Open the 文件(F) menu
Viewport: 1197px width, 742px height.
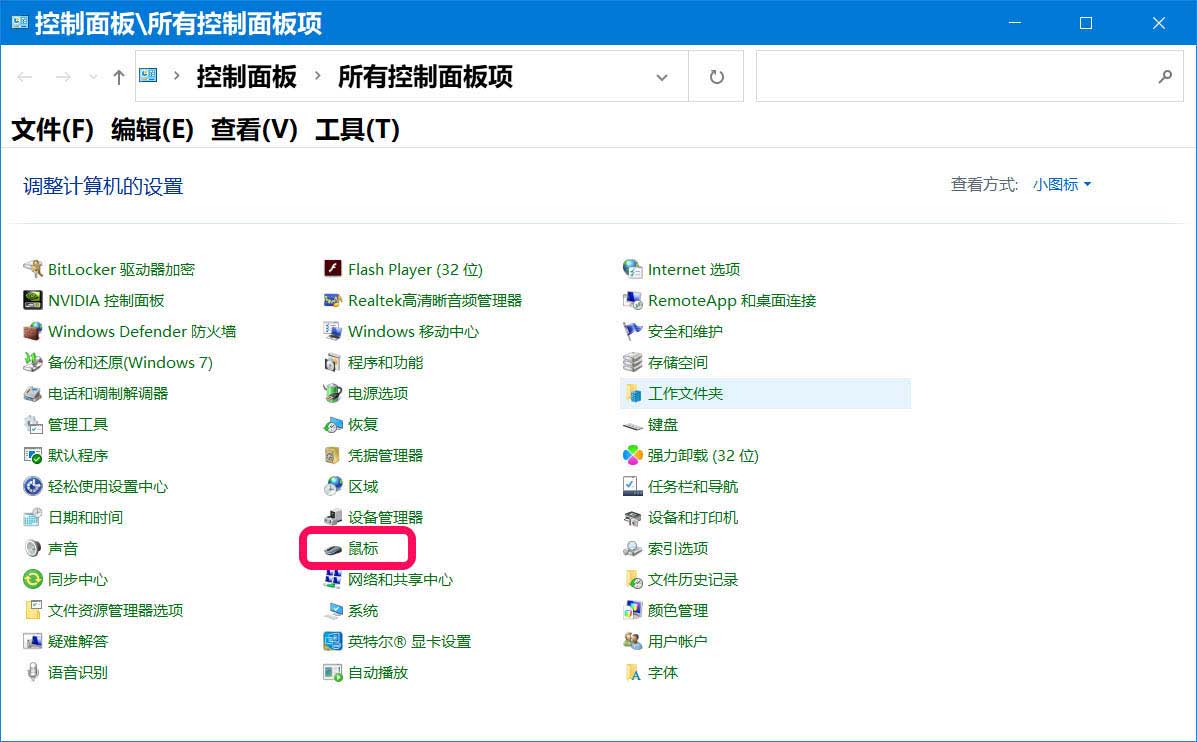click(x=53, y=129)
